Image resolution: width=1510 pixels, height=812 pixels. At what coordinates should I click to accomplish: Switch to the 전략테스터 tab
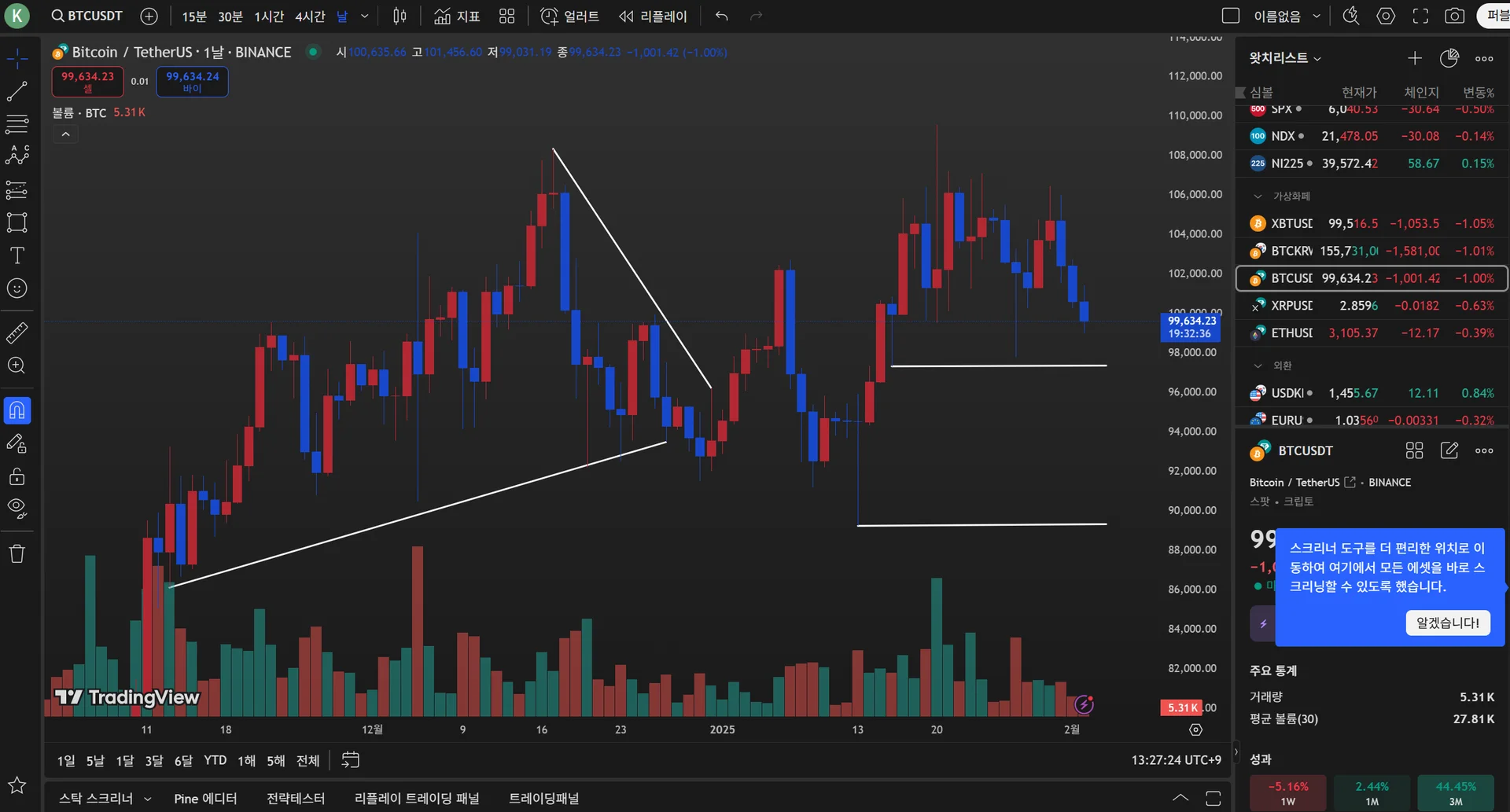click(x=296, y=799)
